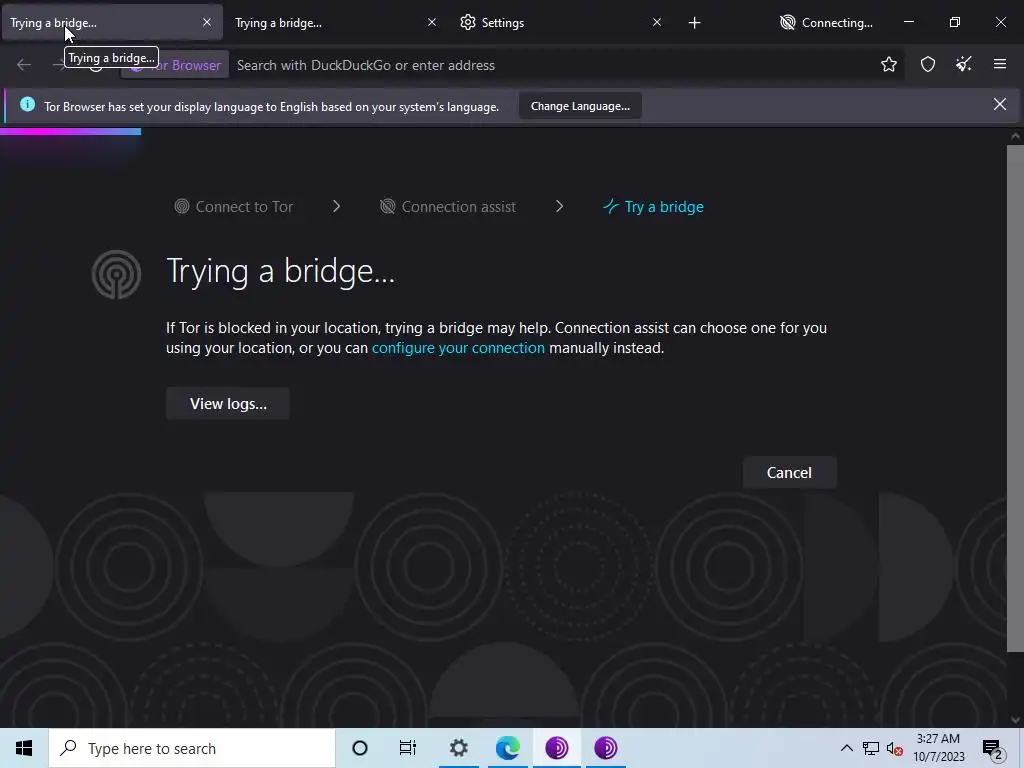Click the page vertical scrollbar thumb
The image size is (1024, 768).
tap(1015, 398)
